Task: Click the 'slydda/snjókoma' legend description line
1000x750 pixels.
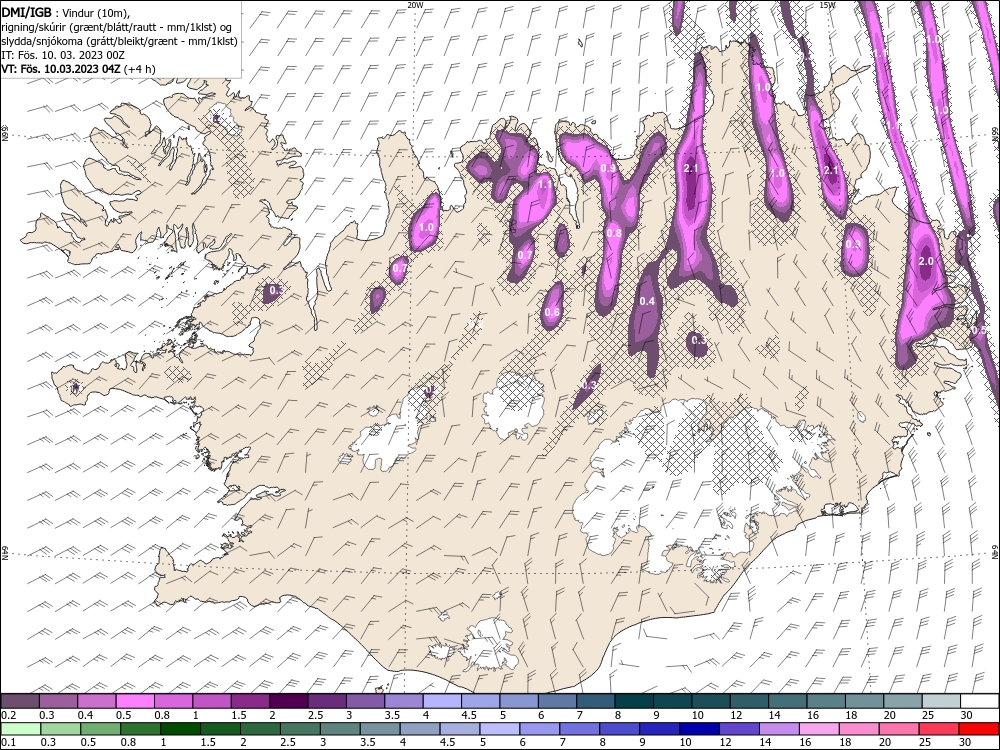Action: click(119, 41)
